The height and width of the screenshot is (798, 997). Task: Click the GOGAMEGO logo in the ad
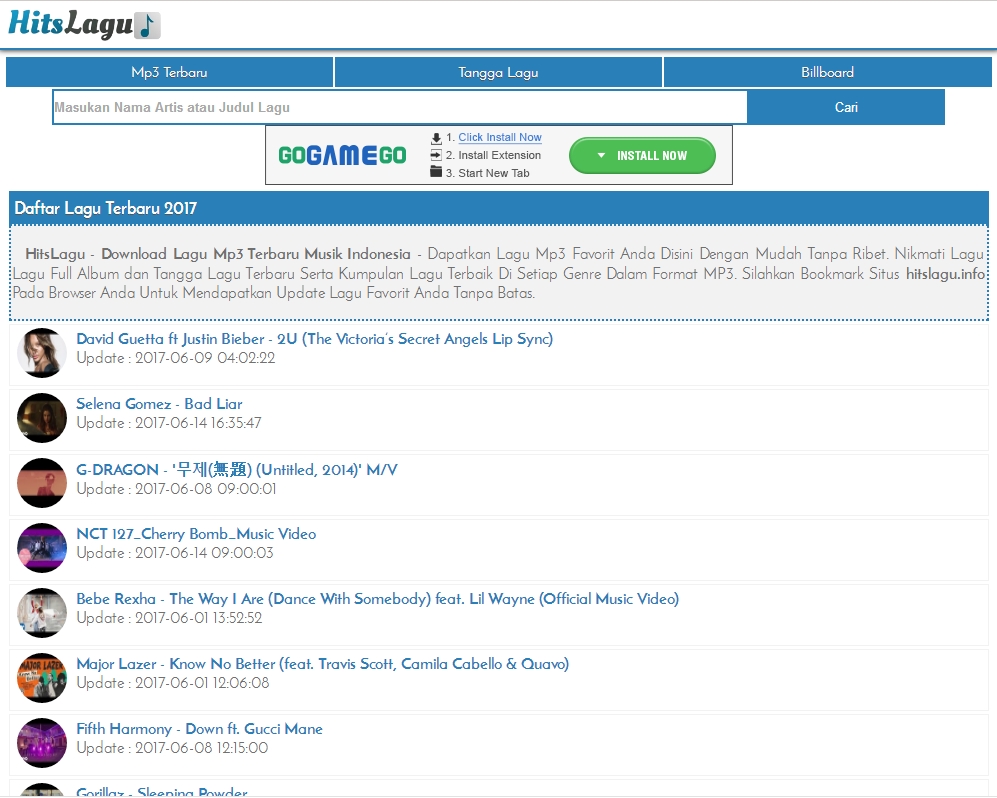[344, 155]
